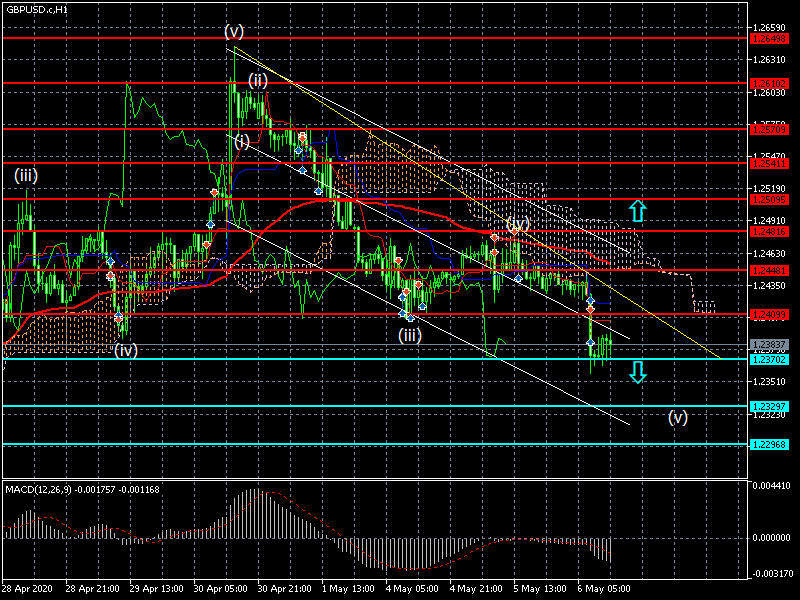Select the 1.23297 cyan price level tag
This screenshot has height=600, width=800.
coord(769,407)
